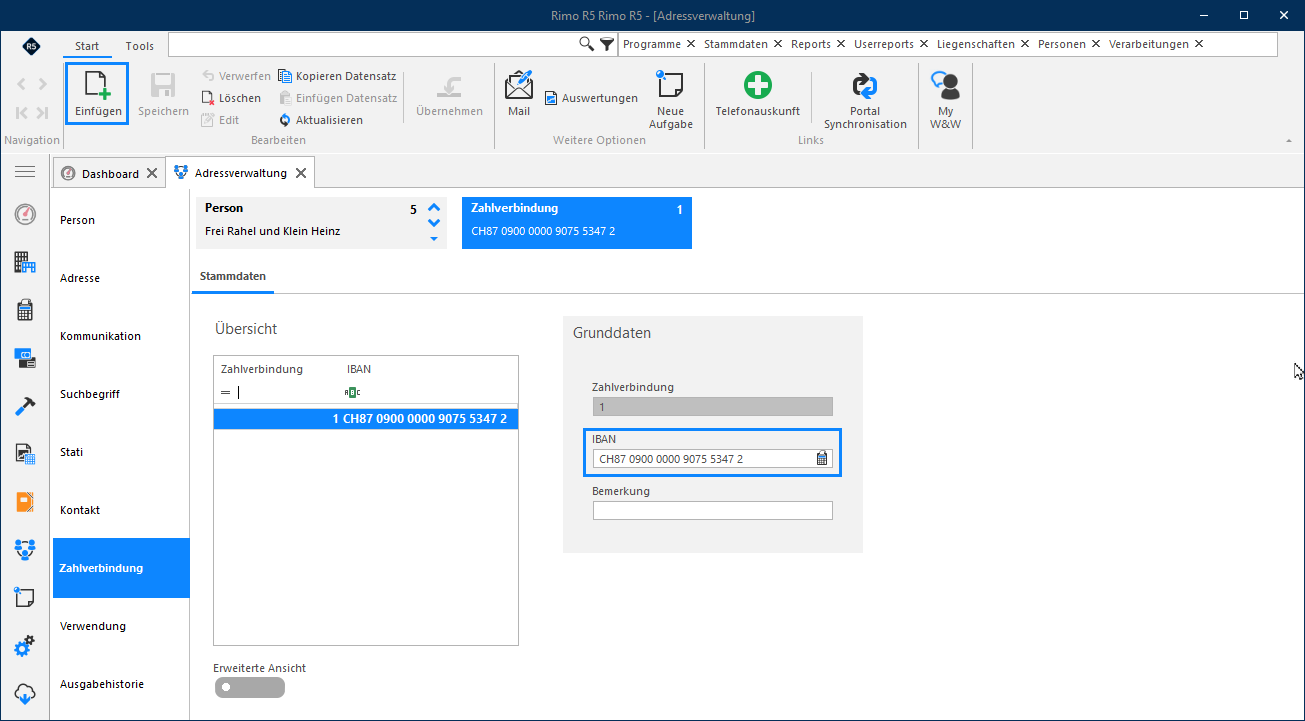The image size is (1305, 721).
Task: Open the buildings icon in the sidebar
Action: coord(25,263)
